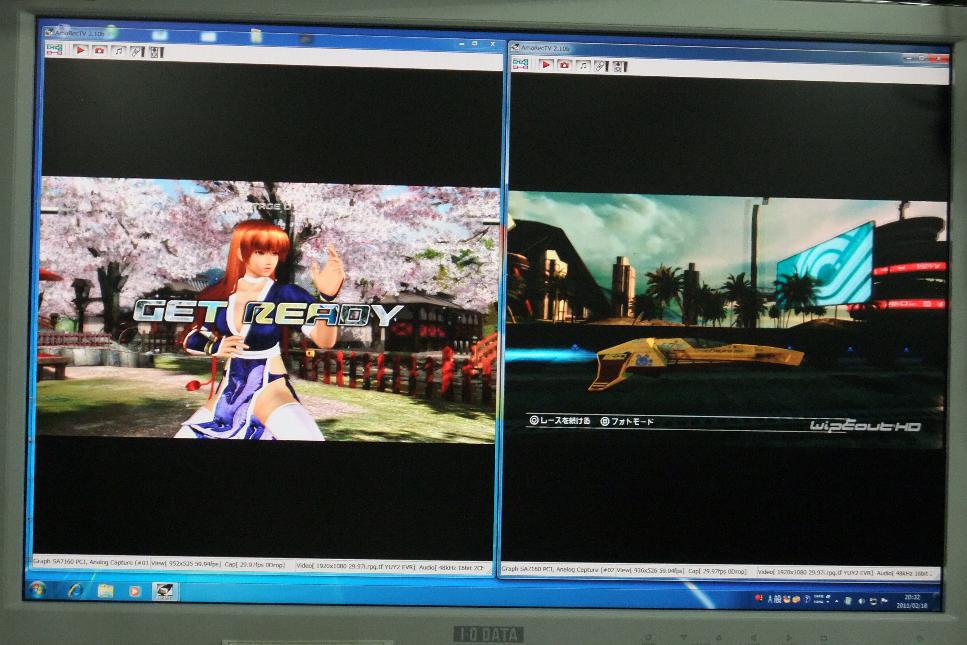Screen dimensions: 967x645
Task: Click the IME language bar 'A' indicator in the tray
Action: click(770, 599)
